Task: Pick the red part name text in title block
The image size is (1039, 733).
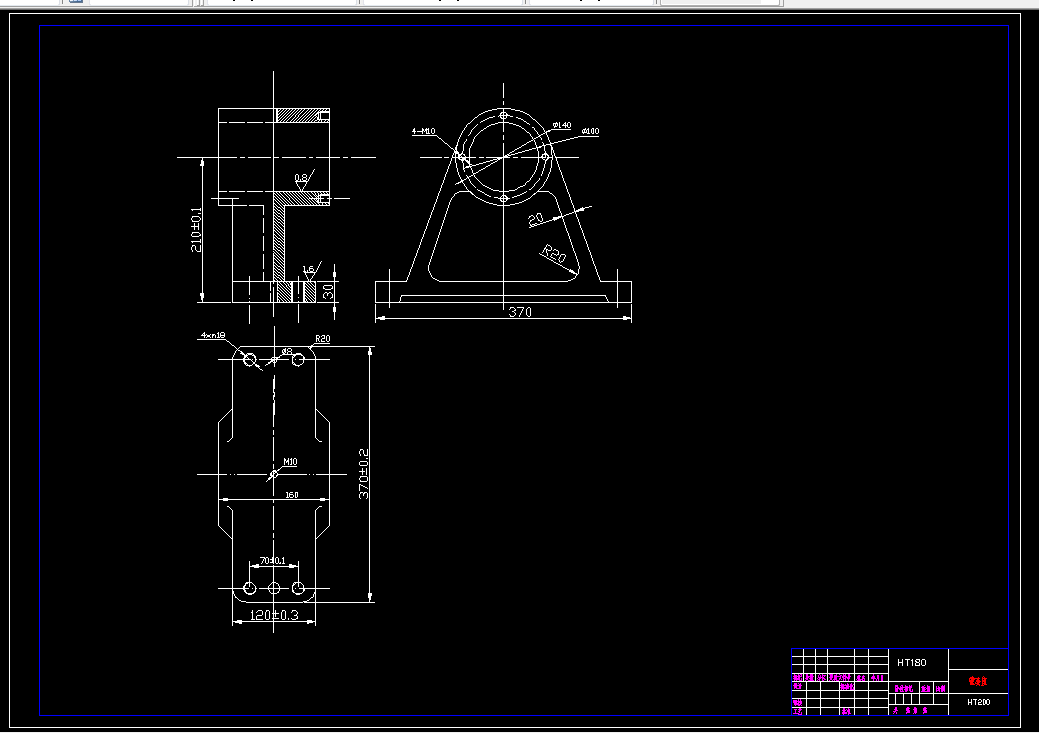Action: [978, 681]
